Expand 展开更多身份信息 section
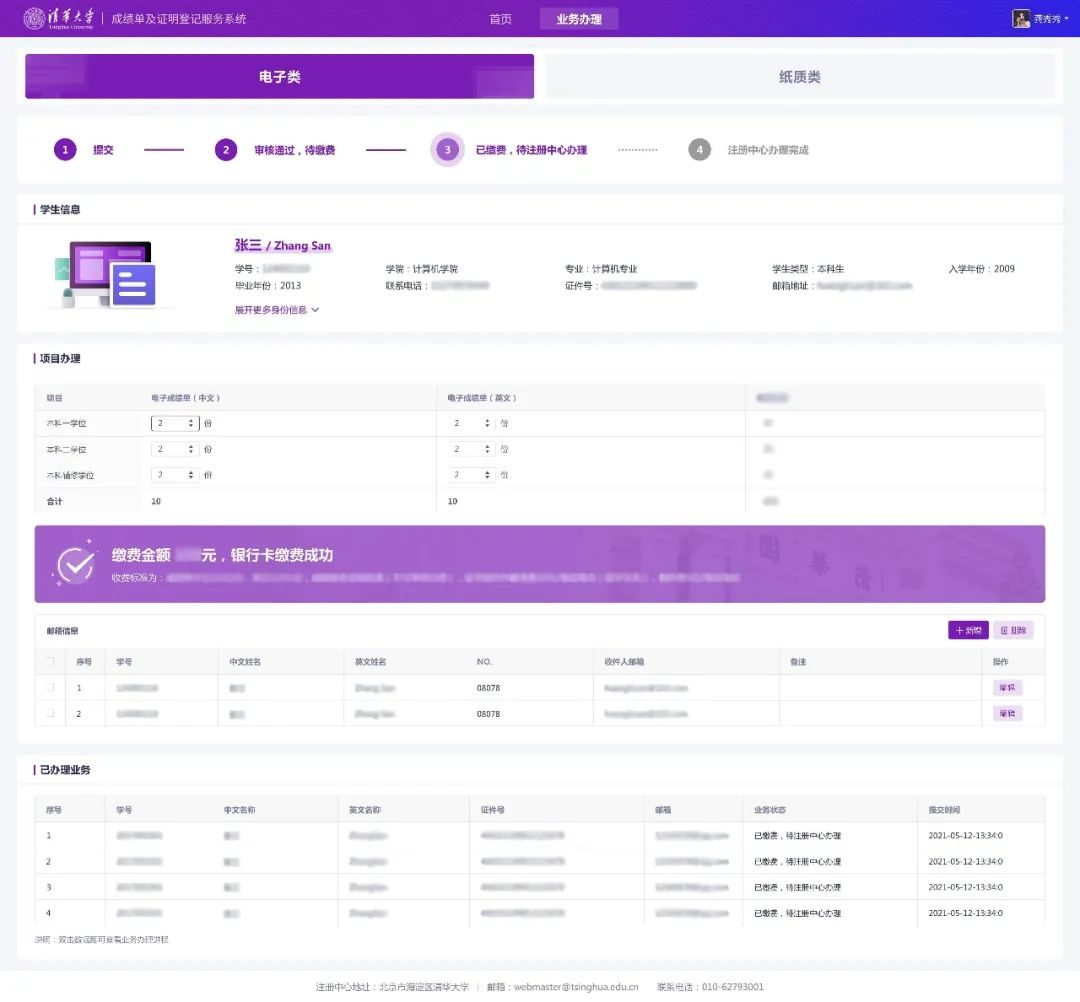The height and width of the screenshot is (1002, 1080). coord(277,310)
